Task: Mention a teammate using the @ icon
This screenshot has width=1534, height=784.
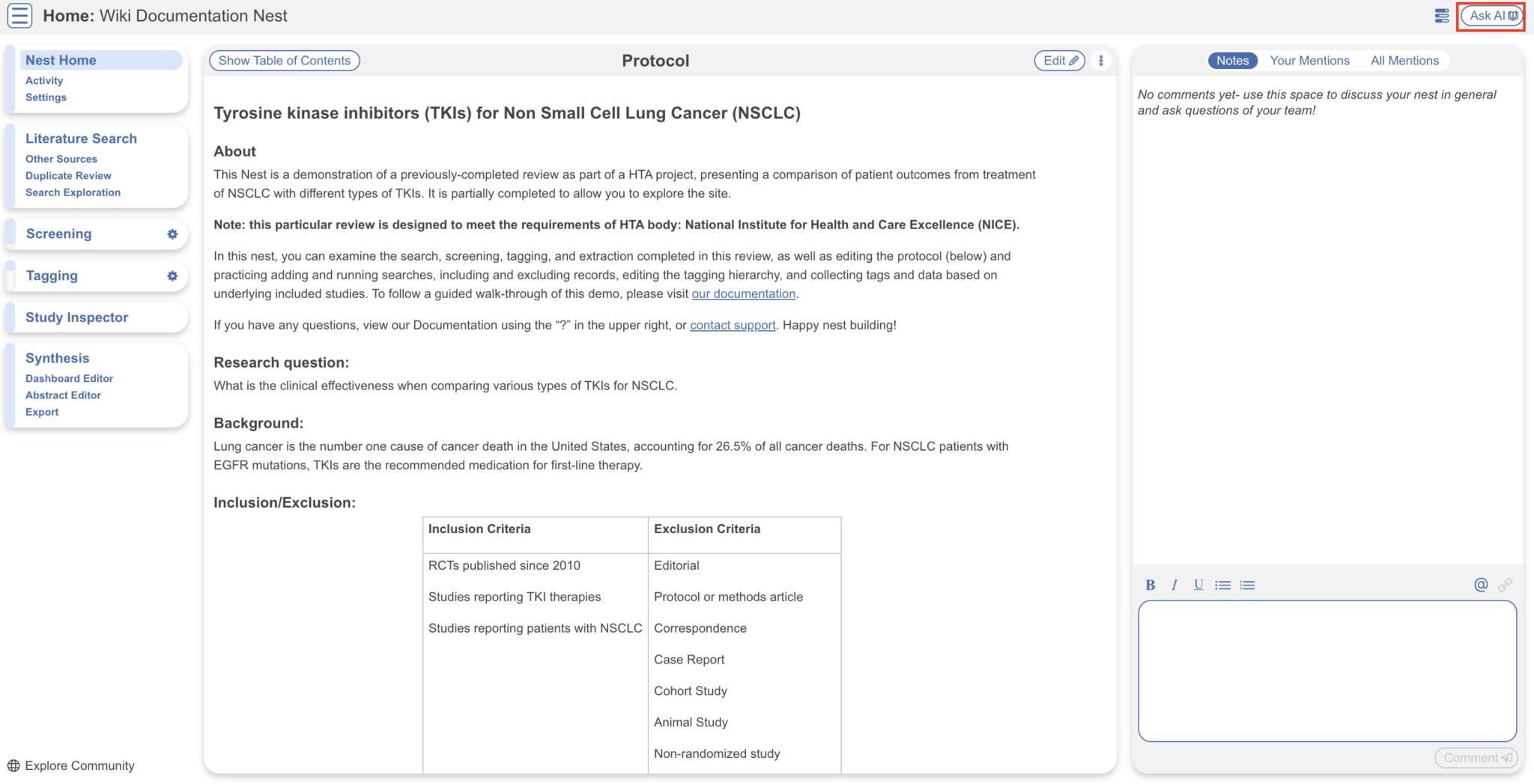Action: point(1480,585)
